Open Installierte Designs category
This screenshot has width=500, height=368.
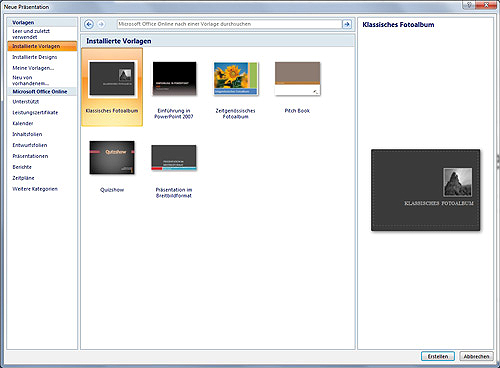click(x=35, y=57)
